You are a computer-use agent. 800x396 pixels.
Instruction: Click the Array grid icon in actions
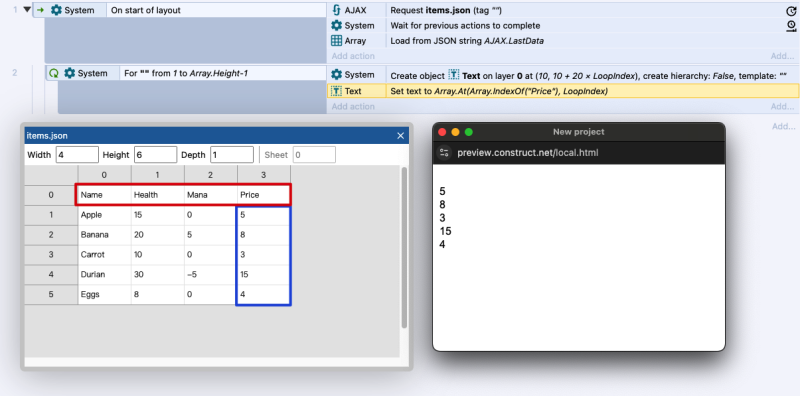(x=336, y=41)
